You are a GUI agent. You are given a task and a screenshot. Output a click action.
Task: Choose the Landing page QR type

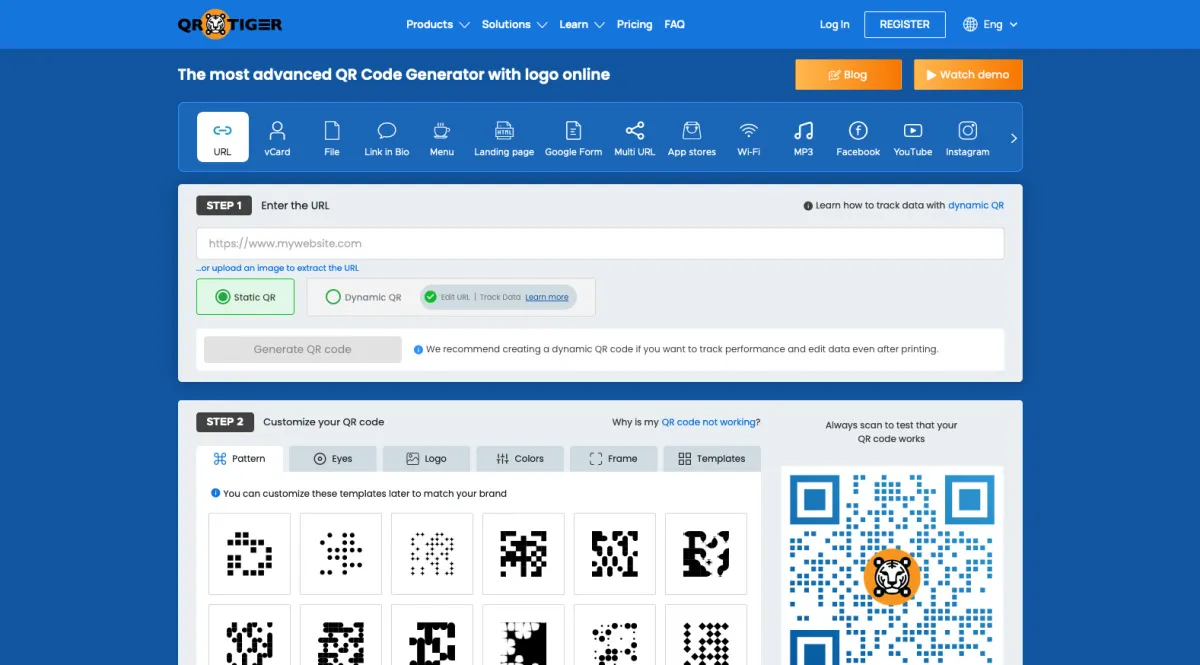504,137
